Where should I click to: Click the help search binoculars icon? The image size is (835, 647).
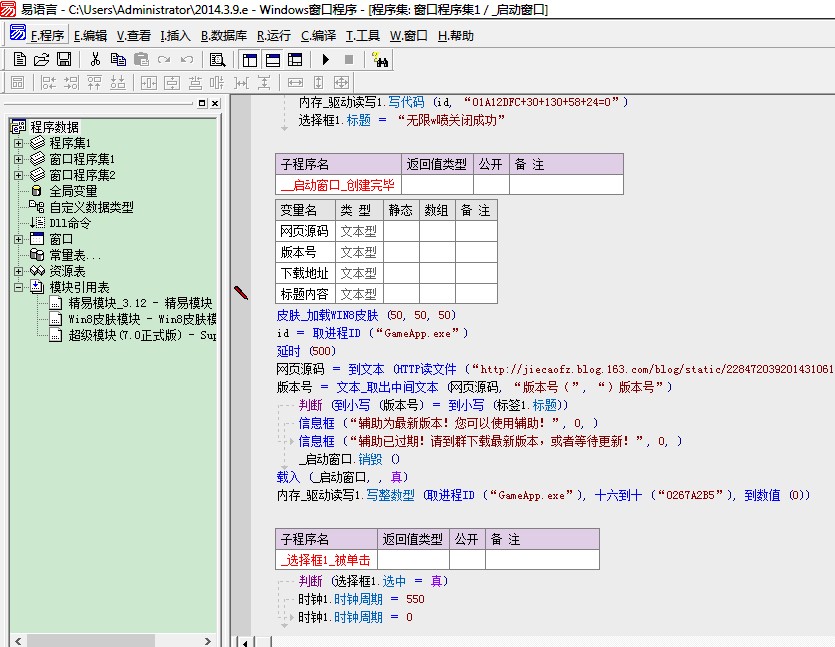click(380, 60)
